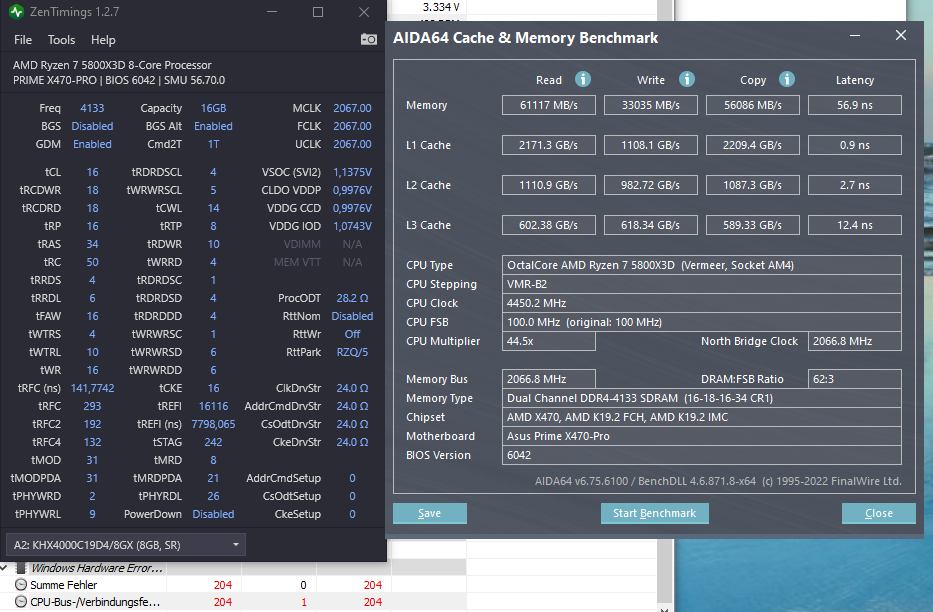Click the info icon next to Copy
The width and height of the screenshot is (933, 612).
(x=787, y=79)
